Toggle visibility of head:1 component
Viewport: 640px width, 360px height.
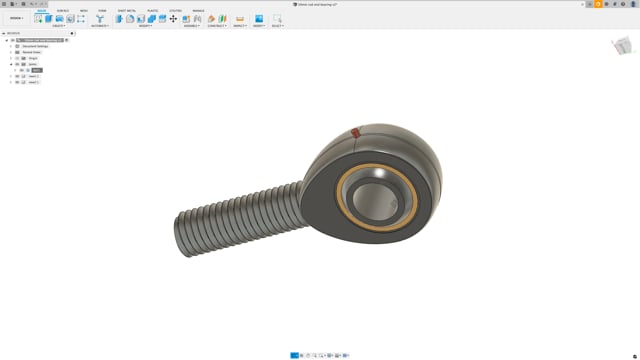tap(17, 76)
